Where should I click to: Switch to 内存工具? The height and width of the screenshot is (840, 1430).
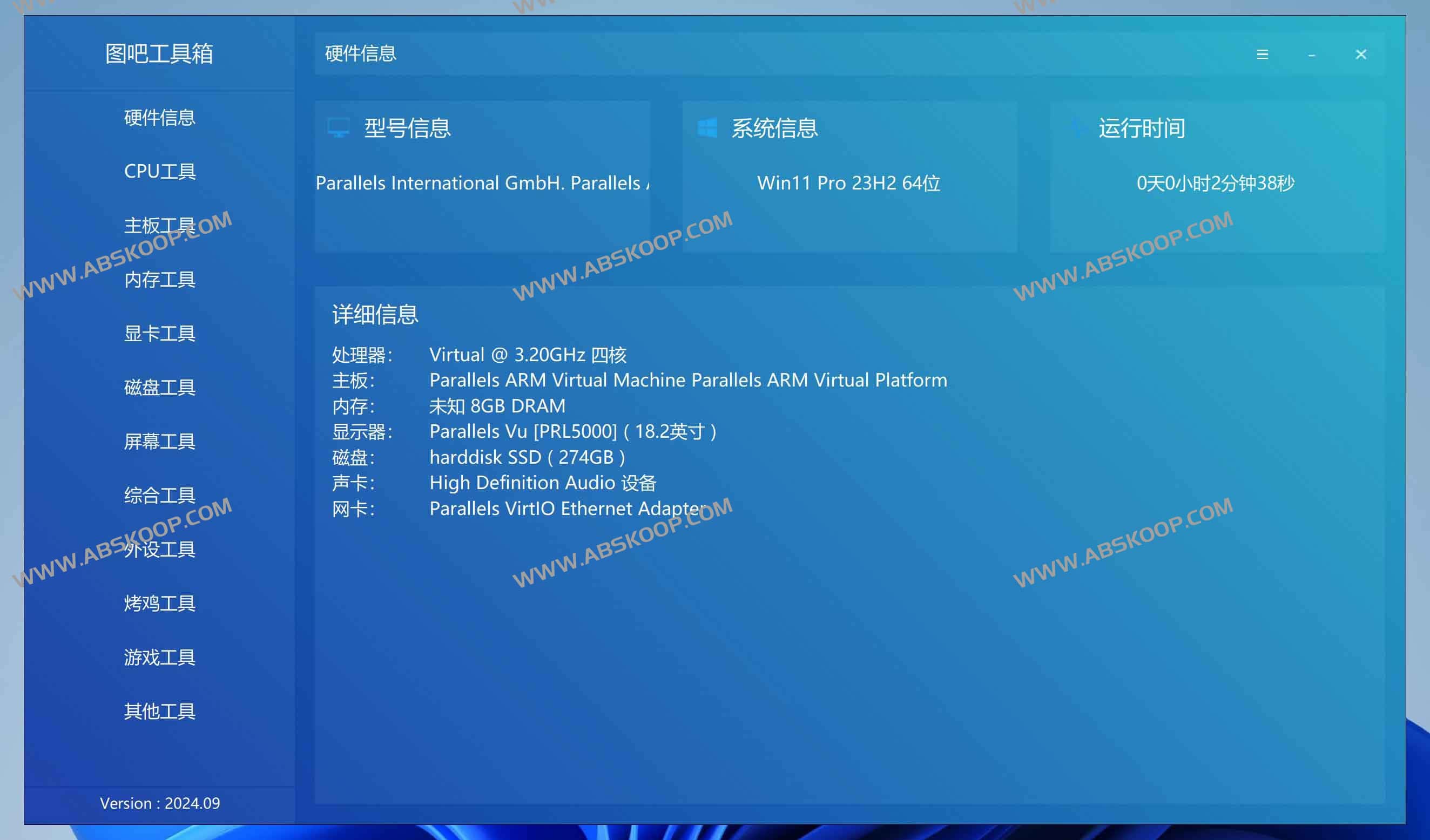tap(160, 280)
